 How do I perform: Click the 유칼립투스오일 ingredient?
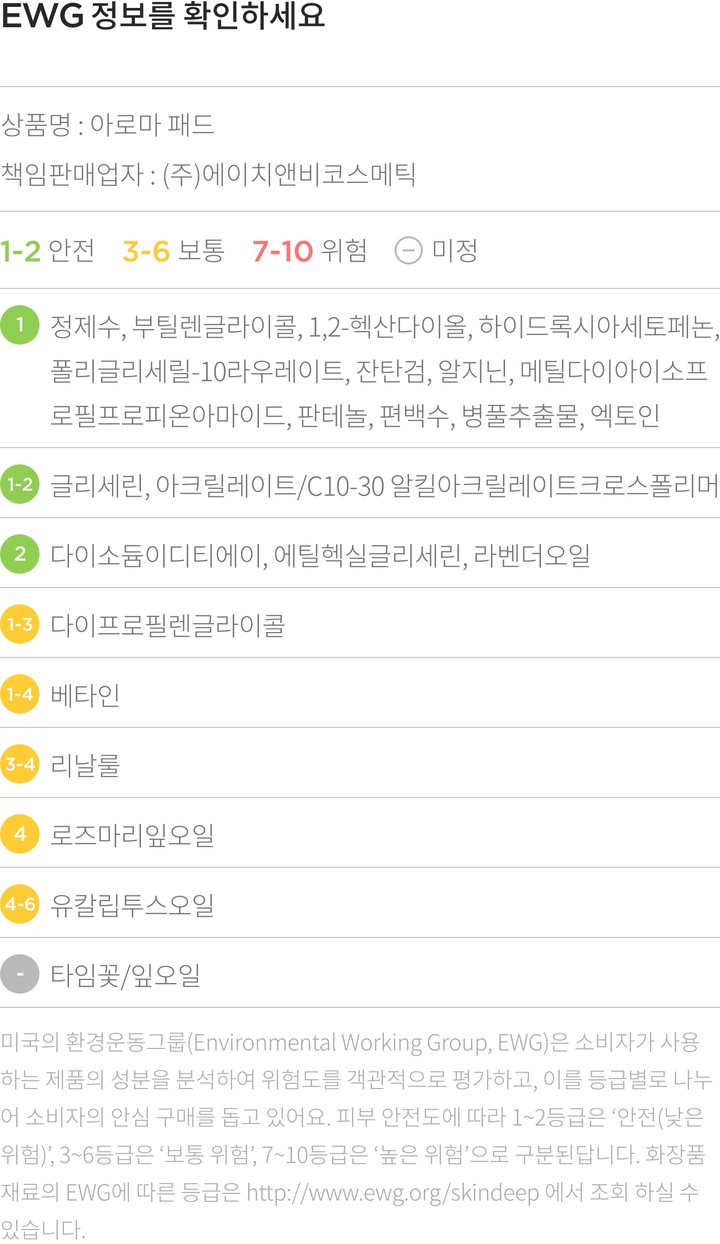(x=132, y=906)
